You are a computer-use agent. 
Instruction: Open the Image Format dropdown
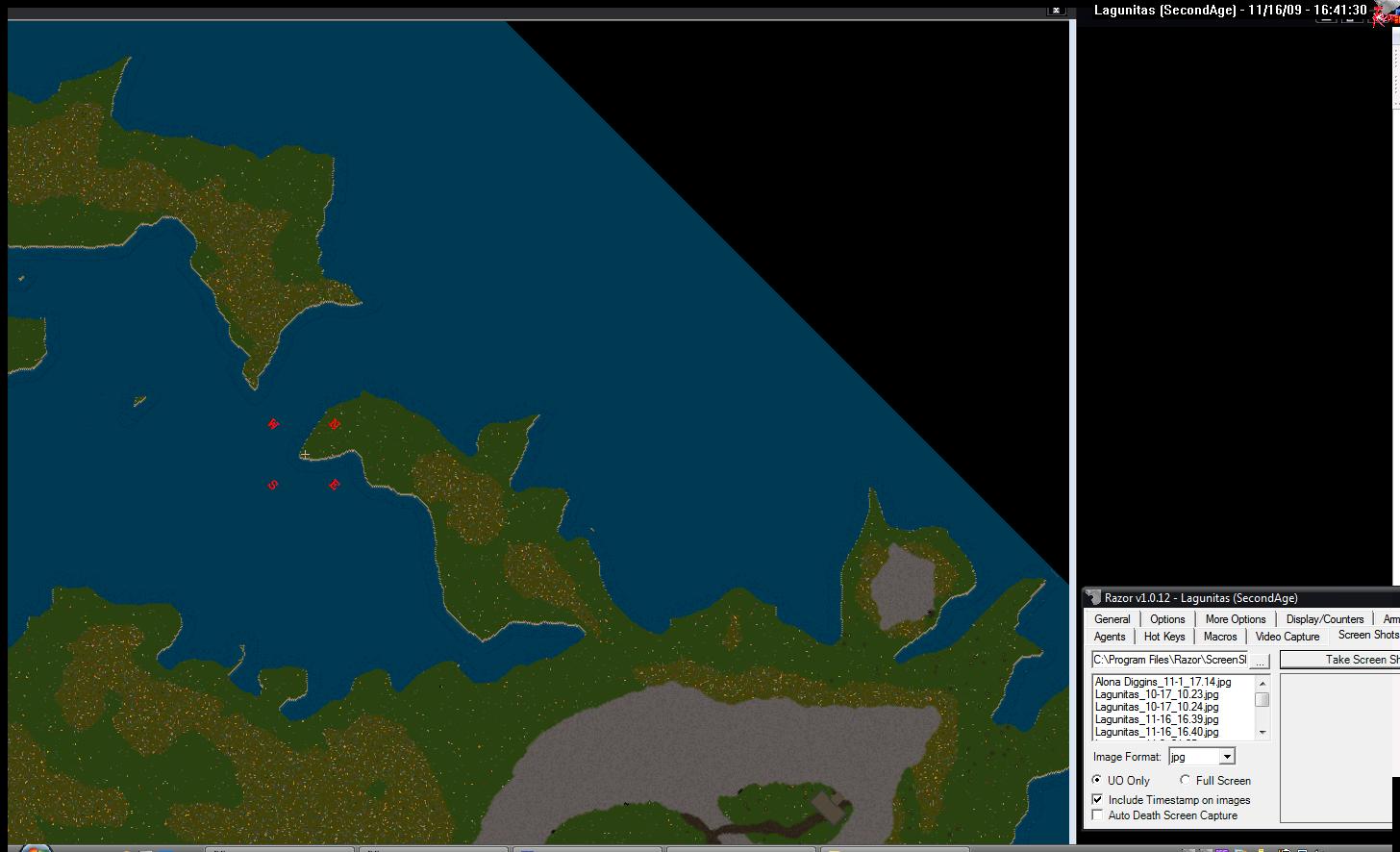click(x=1227, y=757)
